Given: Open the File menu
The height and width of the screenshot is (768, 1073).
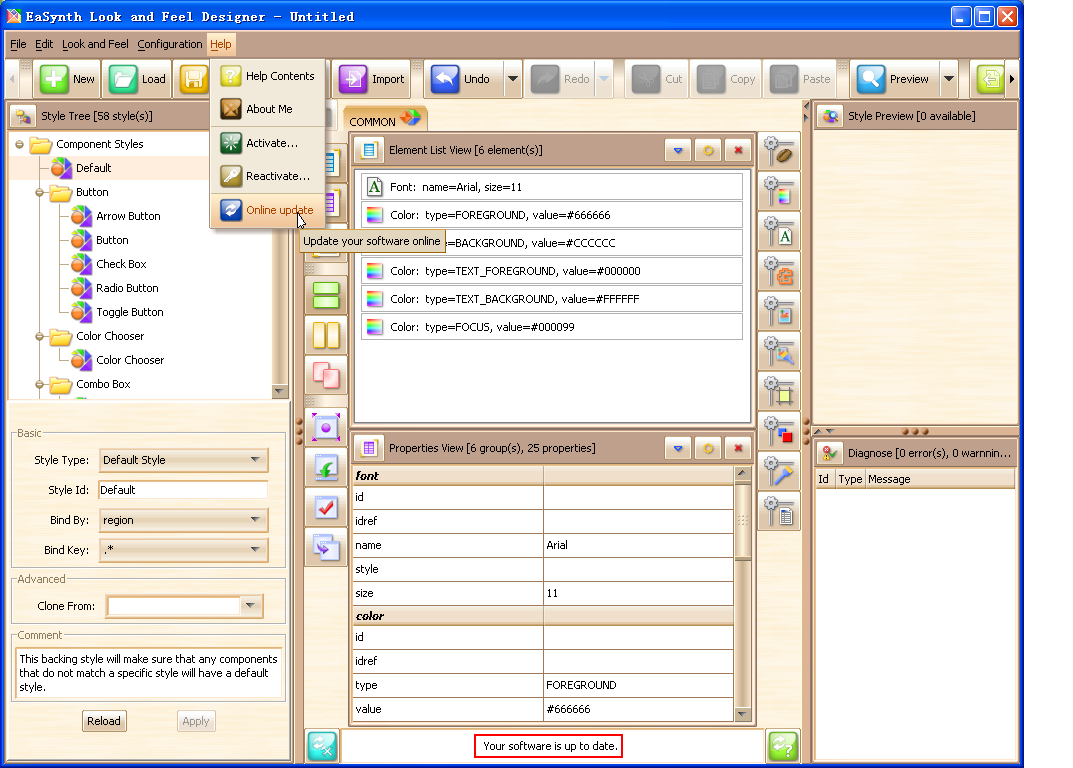Looking at the screenshot, I should [18, 44].
